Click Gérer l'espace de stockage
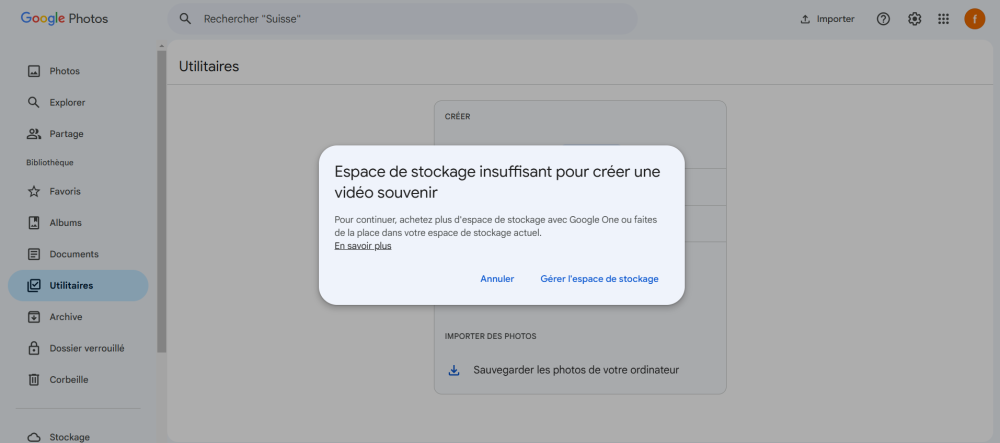 (x=599, y=279)
